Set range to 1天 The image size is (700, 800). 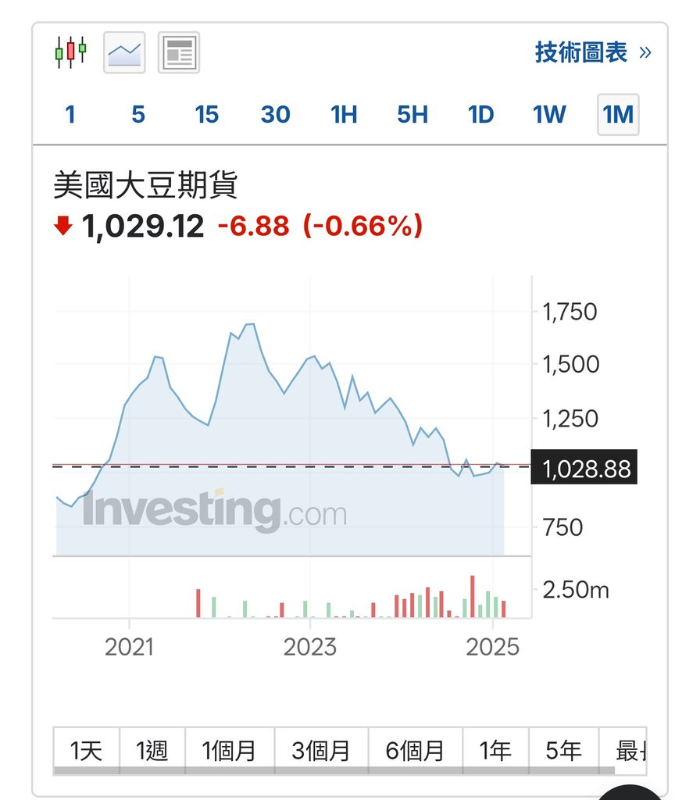[86, 750]
